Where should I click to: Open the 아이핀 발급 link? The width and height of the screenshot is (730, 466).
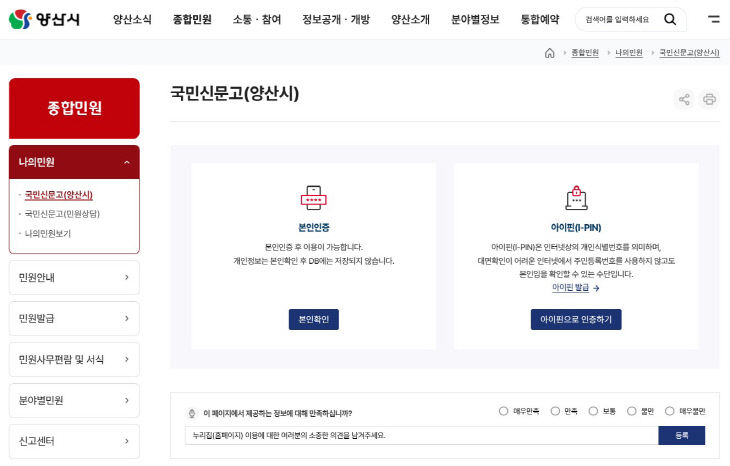click(575, 288)
